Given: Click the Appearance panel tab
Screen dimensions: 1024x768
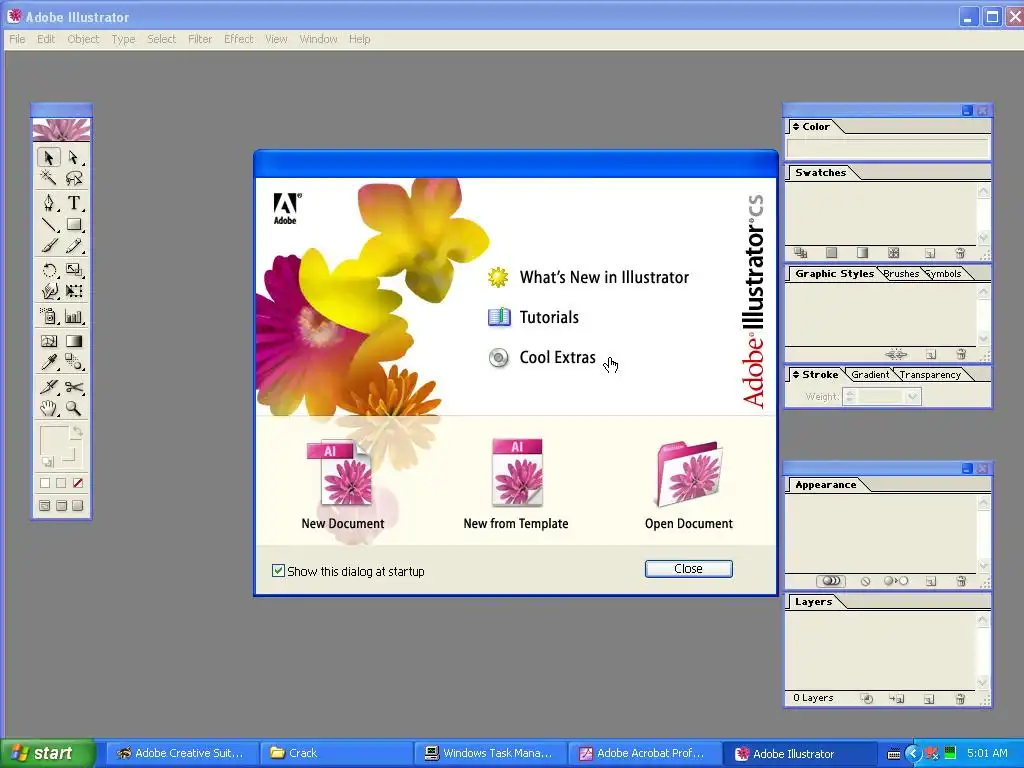Looking at the screenshot, I should click(x=825, y=485).
